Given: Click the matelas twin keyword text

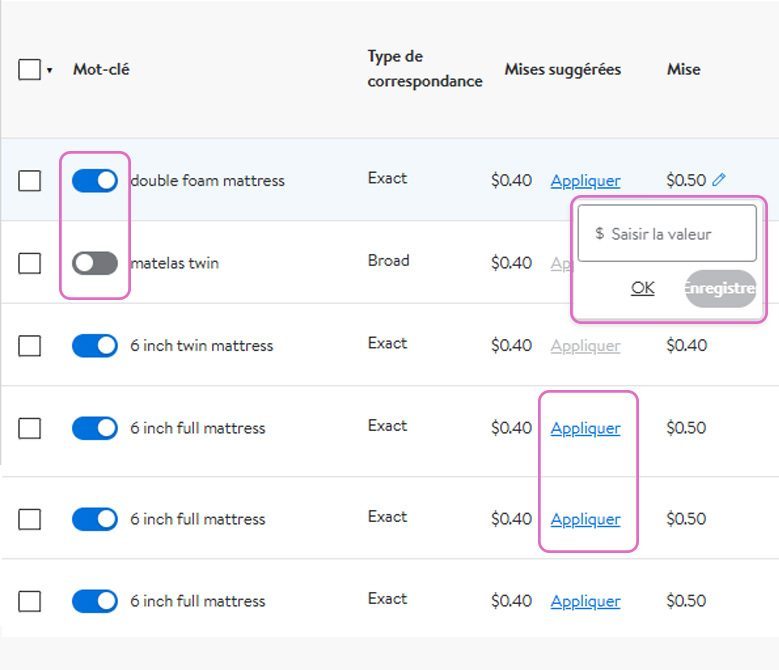Looking at the screenshot, I should [x=175, y=264].
